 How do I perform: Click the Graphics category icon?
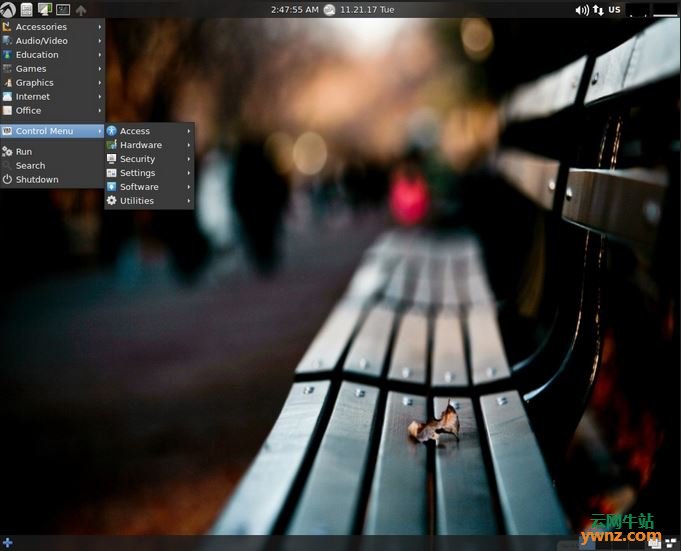[x=7, y=82]
